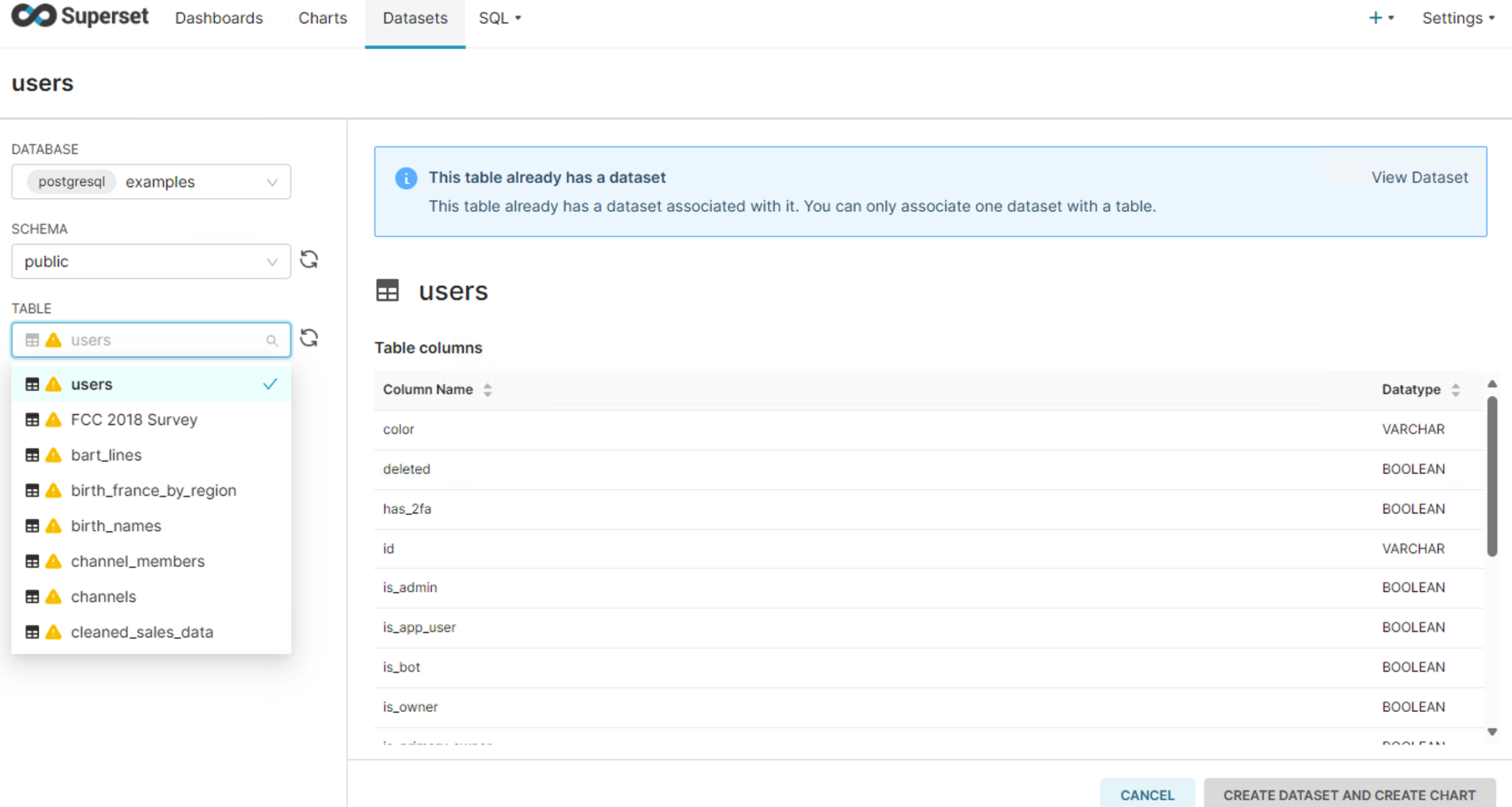Open the SQL menu
Screen dimensions: 1512x807
point(500,18)
